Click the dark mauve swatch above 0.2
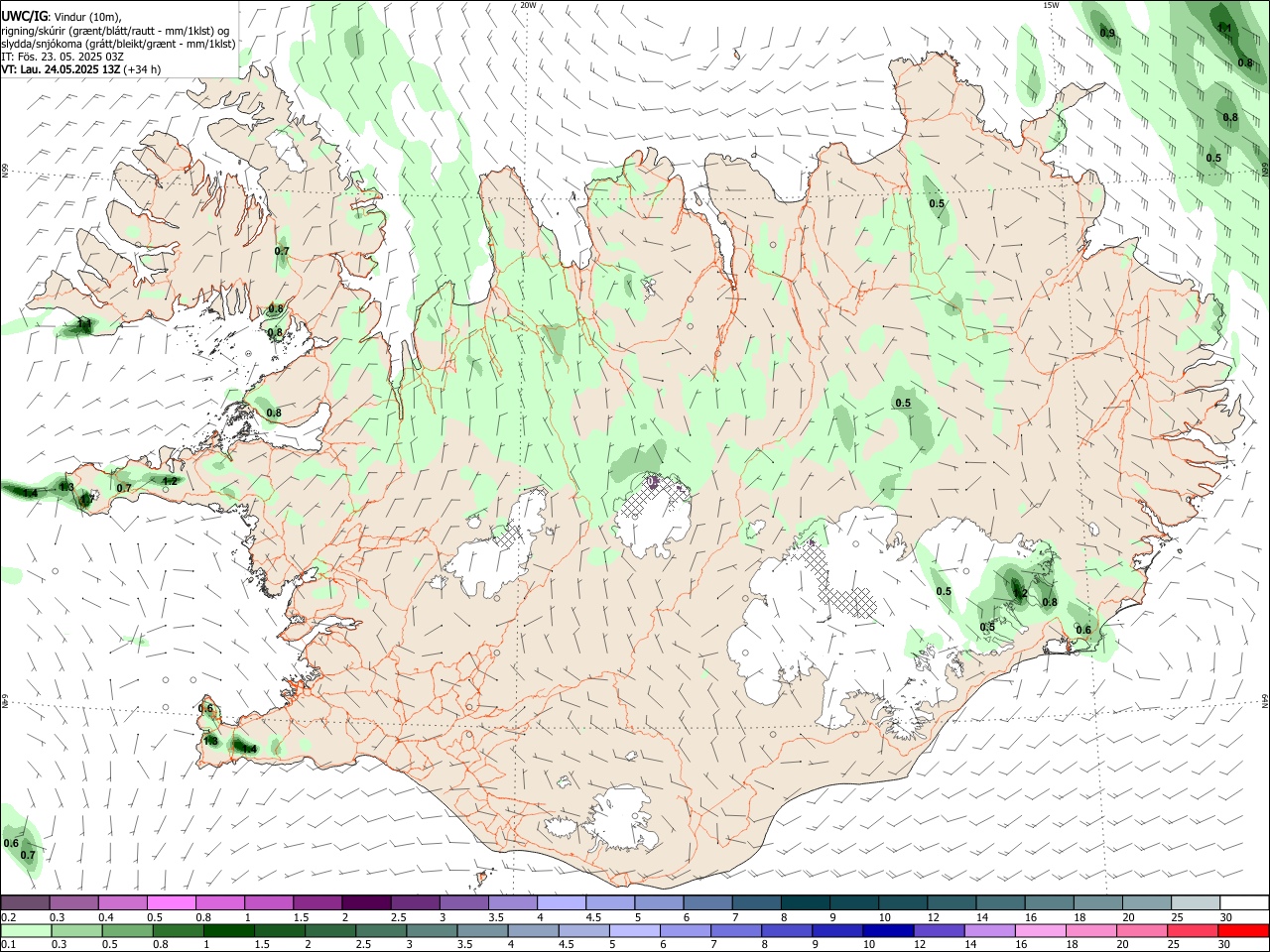 coord(26,902)
